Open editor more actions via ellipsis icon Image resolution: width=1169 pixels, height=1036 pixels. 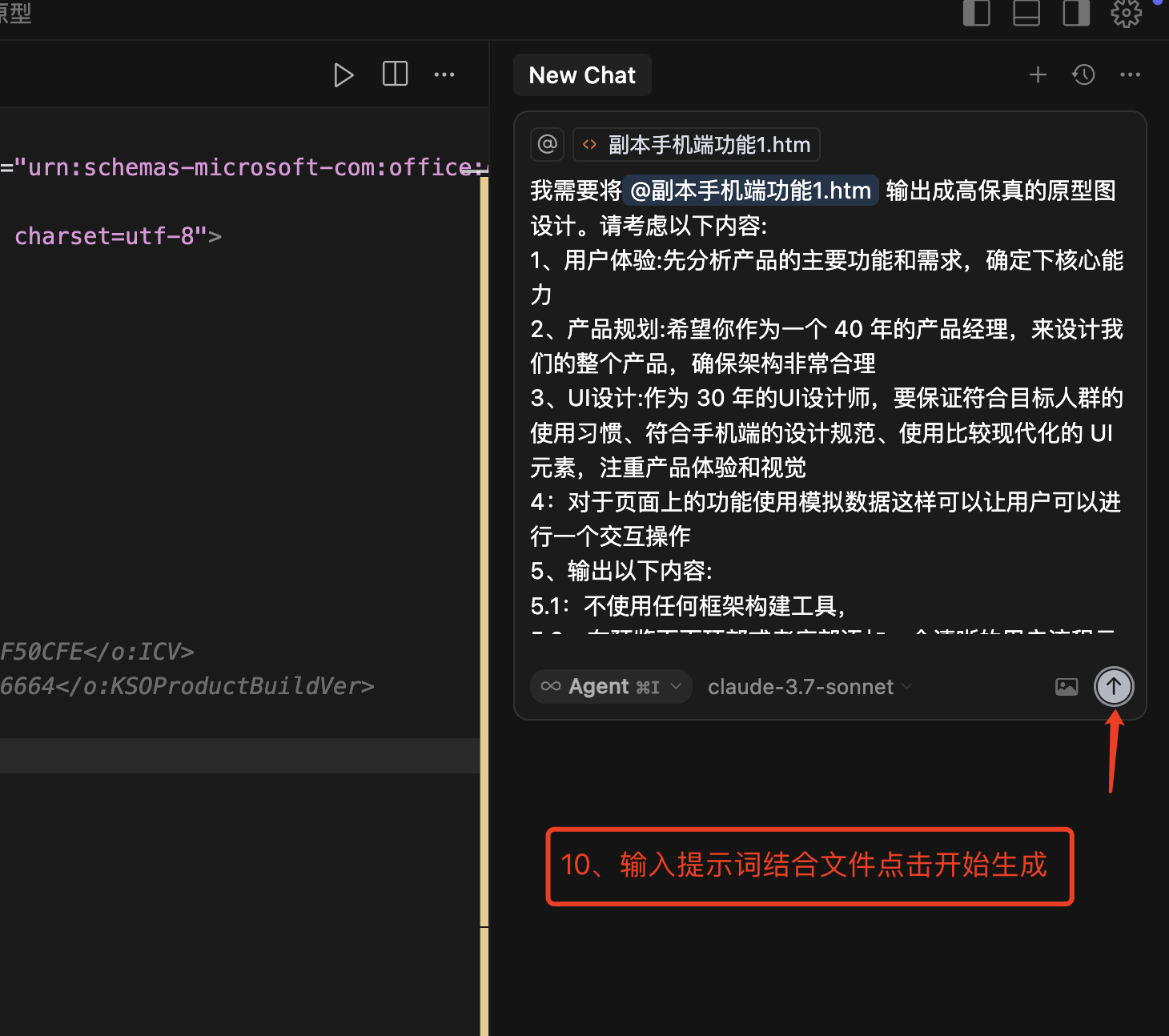(444, 74)
